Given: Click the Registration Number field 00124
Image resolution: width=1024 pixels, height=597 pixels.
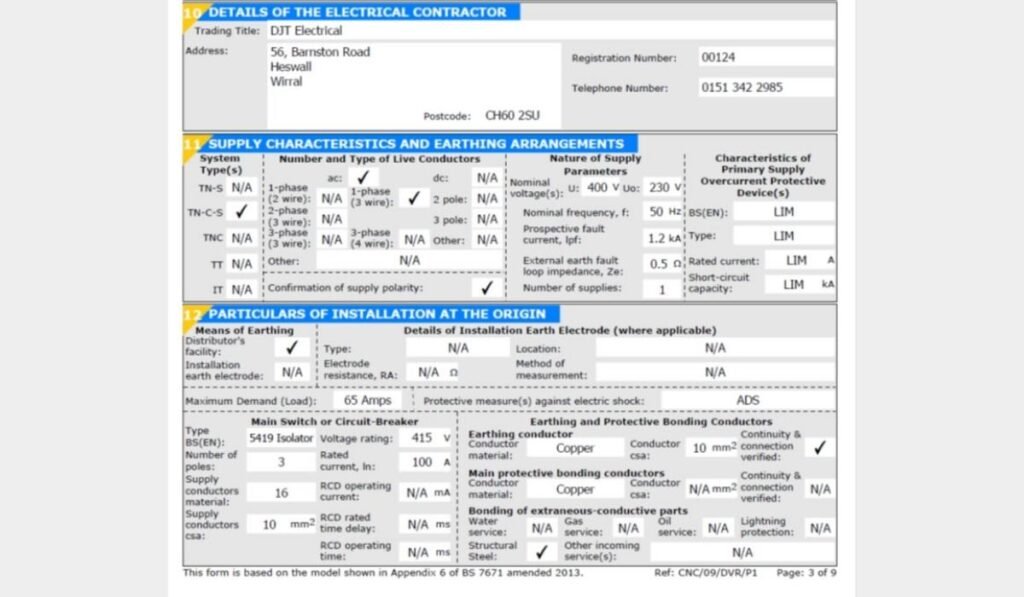Looking at the screenshot, I should [x=766, y=57].
